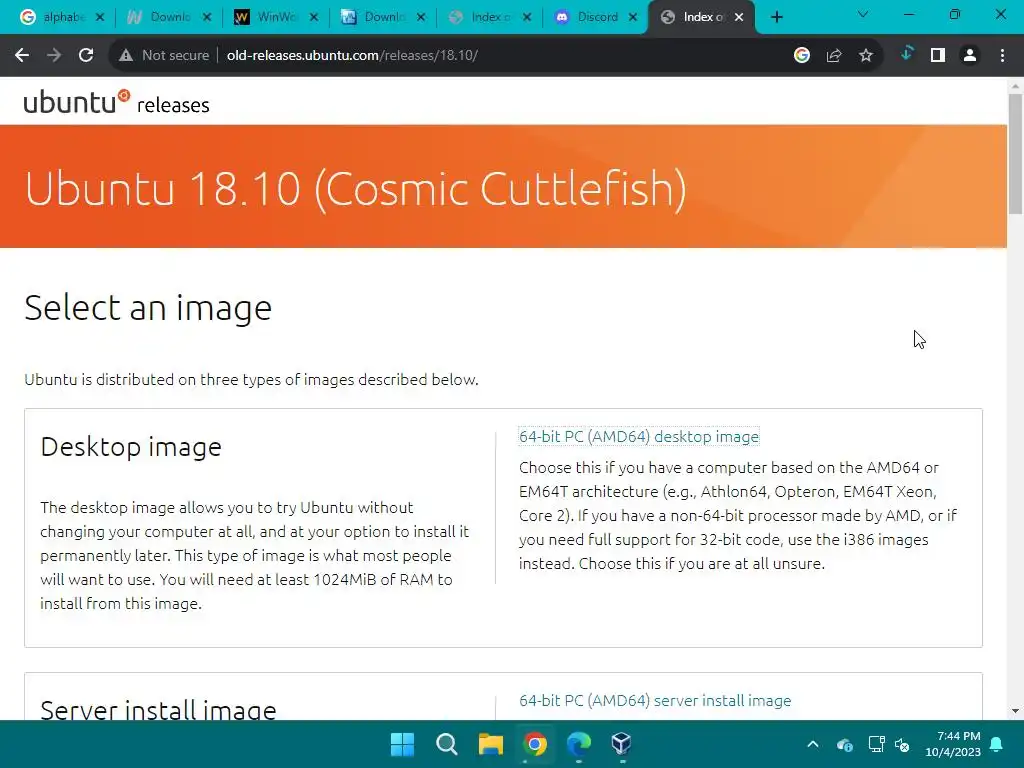
Task: Open File Explorer from taskbar
Action: 490,744
